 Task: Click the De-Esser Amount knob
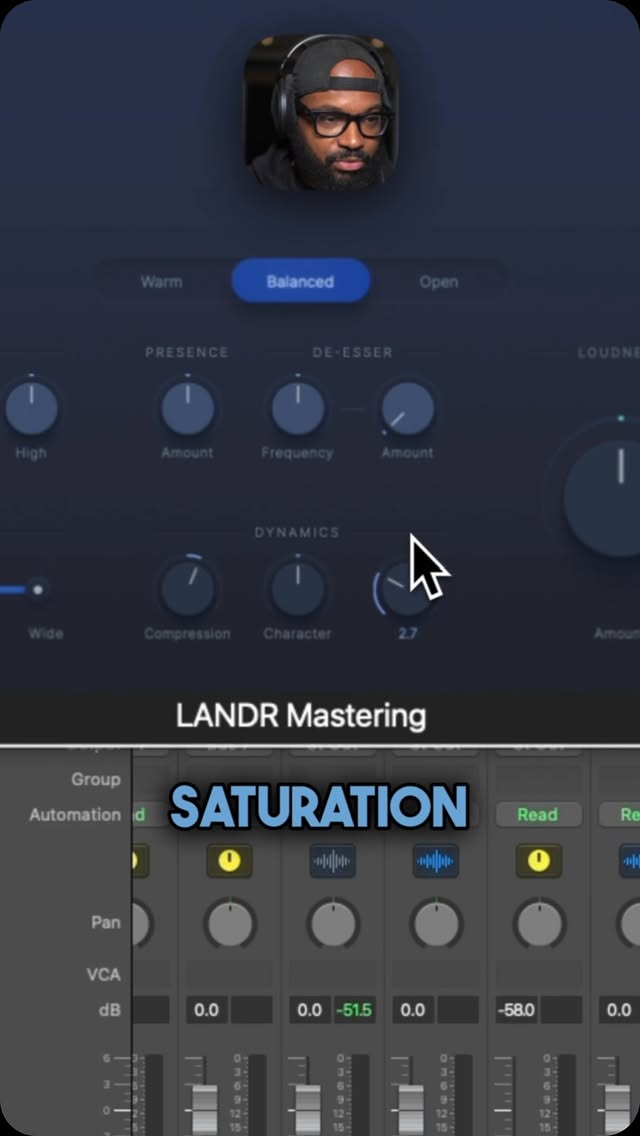tap(408, 409)
